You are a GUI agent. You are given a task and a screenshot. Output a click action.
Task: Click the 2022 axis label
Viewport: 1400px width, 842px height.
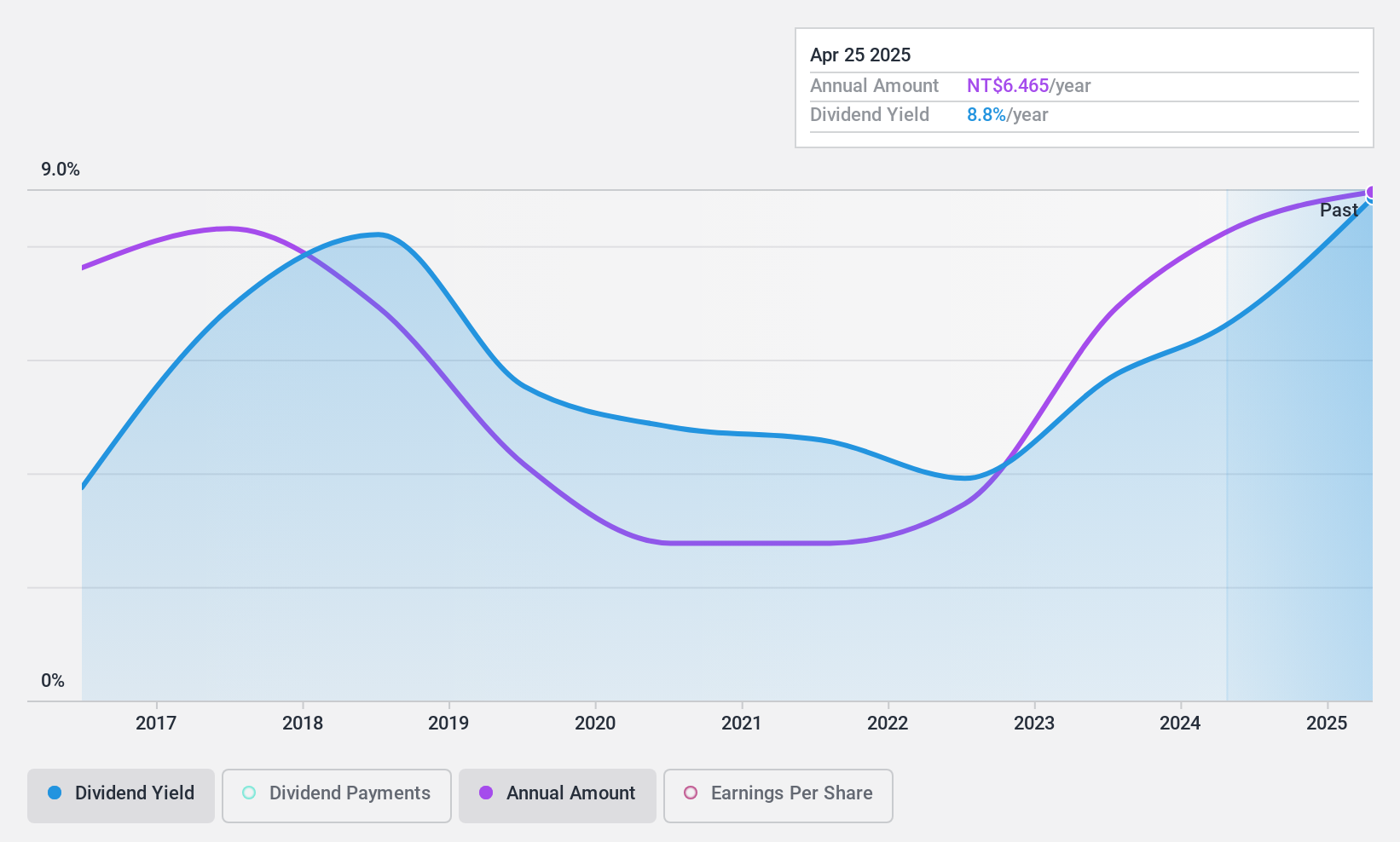(x=888, y=723)
